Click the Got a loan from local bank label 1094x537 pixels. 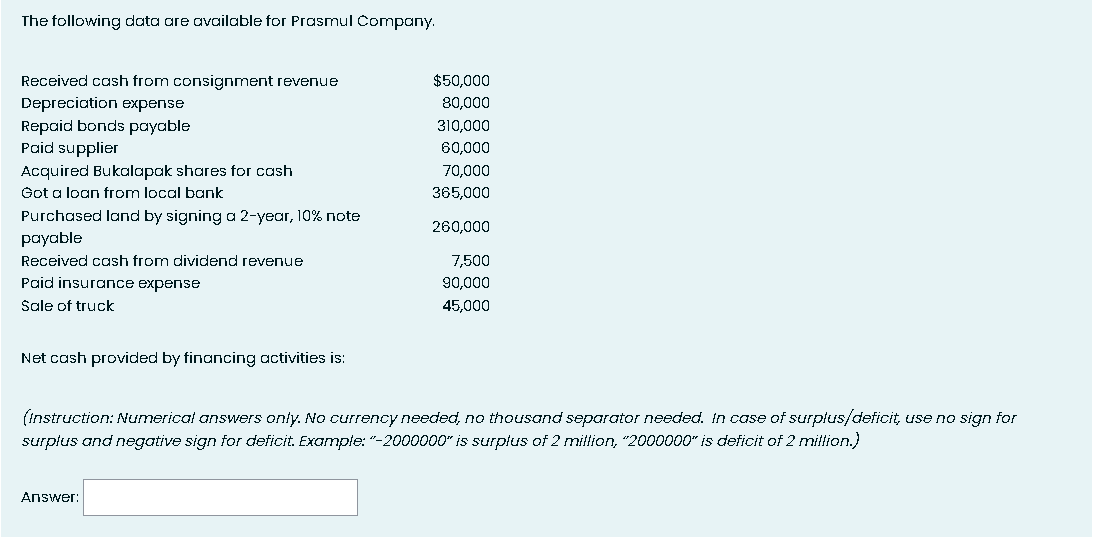coord(122,193)
